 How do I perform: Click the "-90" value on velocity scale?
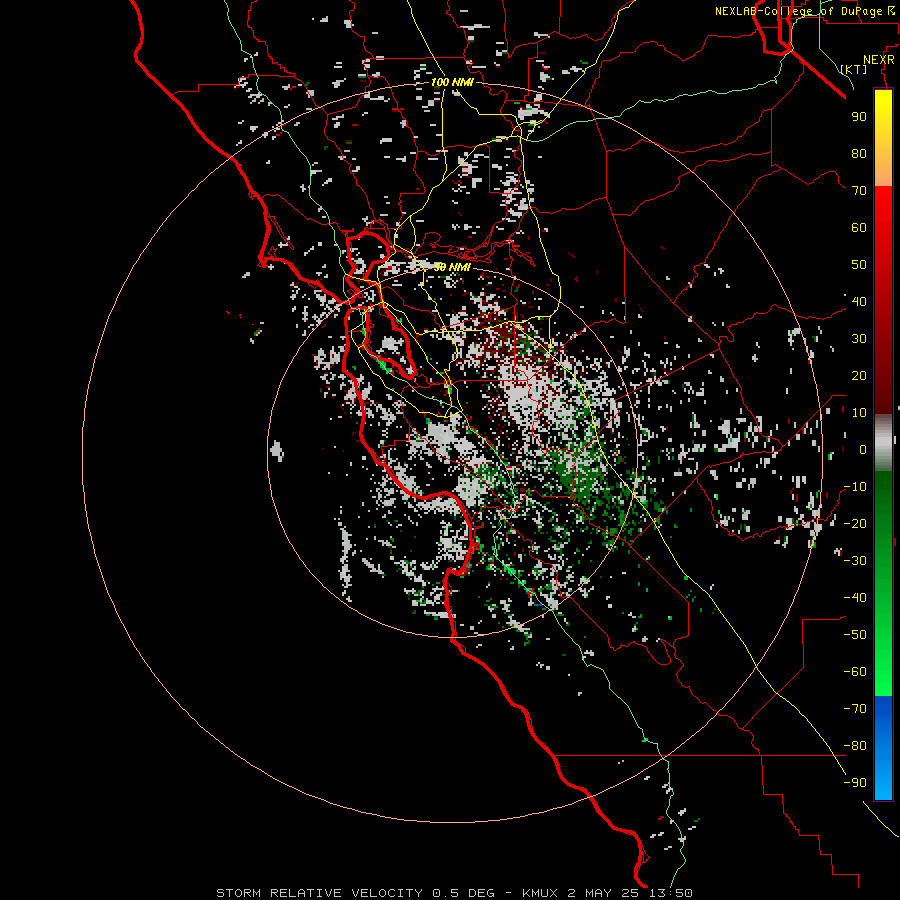pyautogui.click(x=855, y=783)
